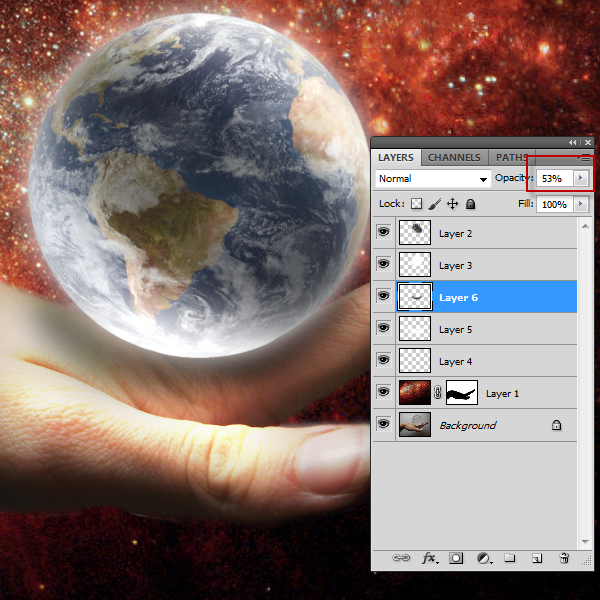600x600 pixels.
Task: Select the Layer 4 thumbnail
Action: (415, 360)
